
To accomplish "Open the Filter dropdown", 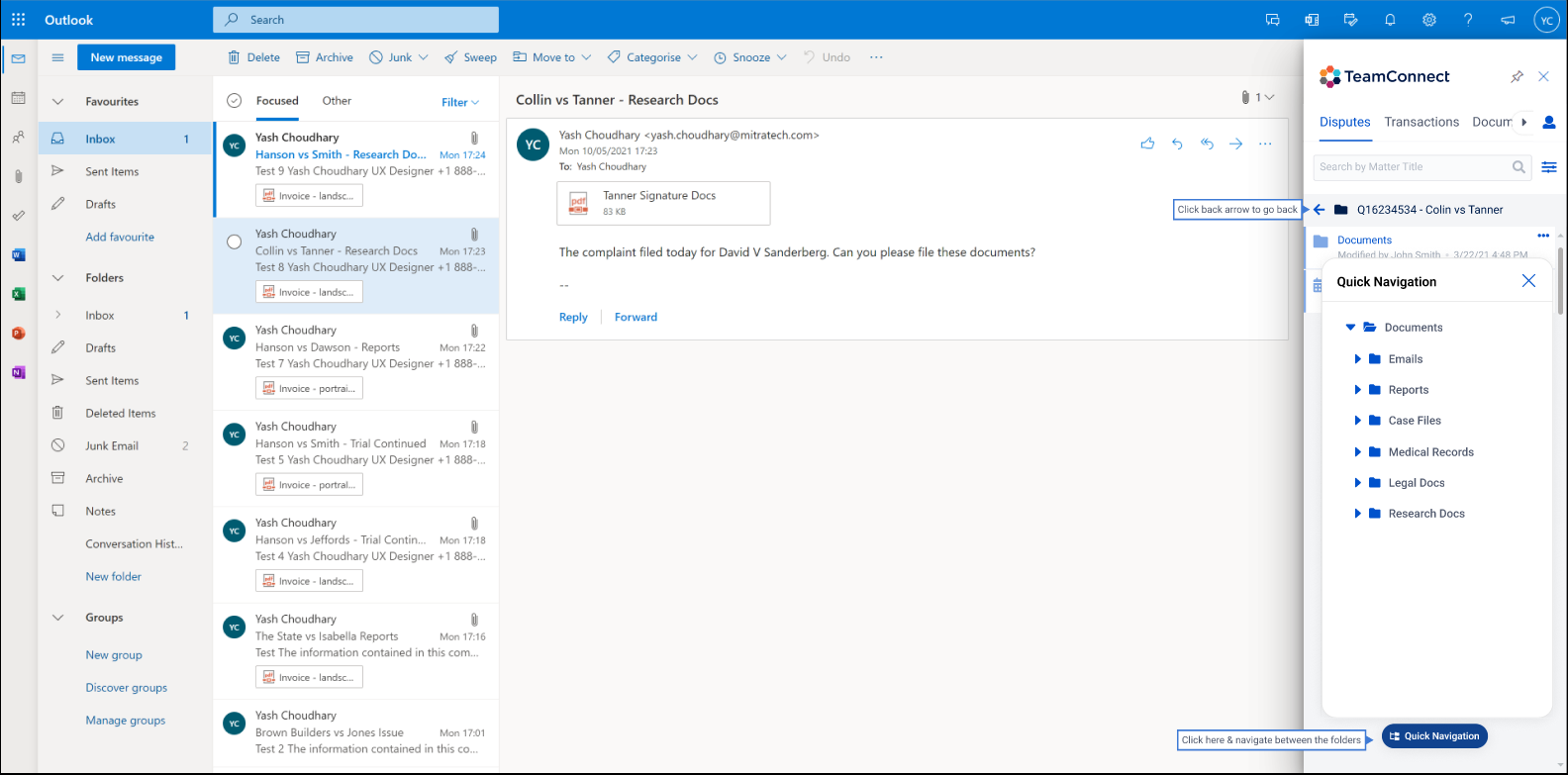I will 460,102.
